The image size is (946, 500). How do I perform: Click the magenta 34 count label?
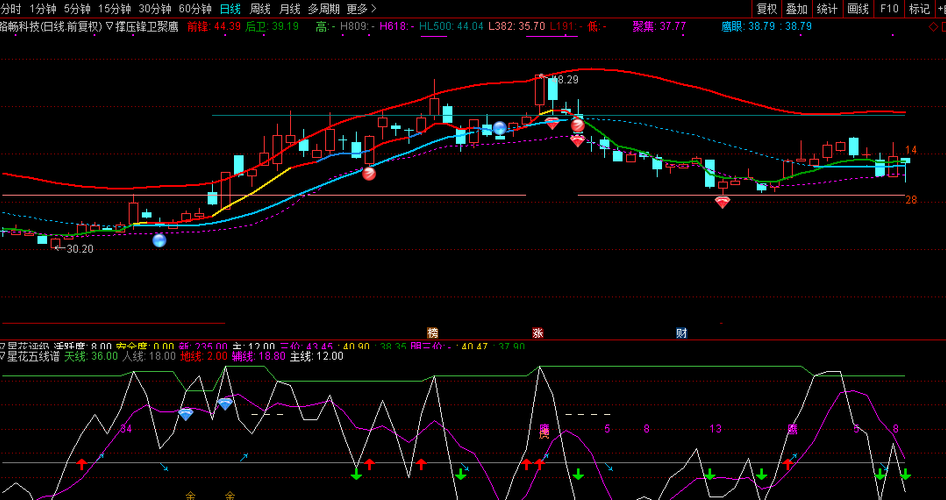[125, 429]
